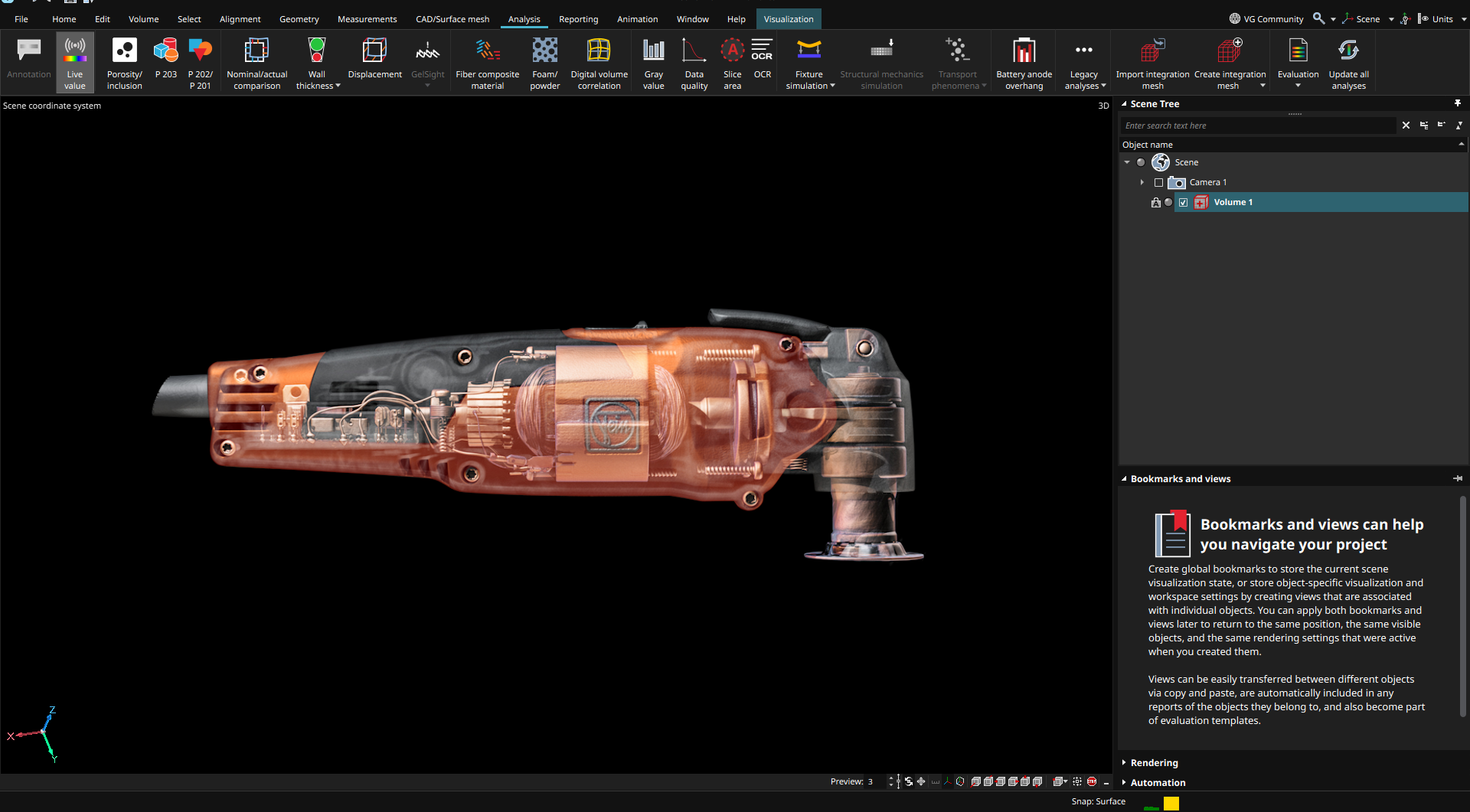This screenshot has height=812, width=1470.
Task: Toggle the Camera 1 checkbox
Action: 1158,182
